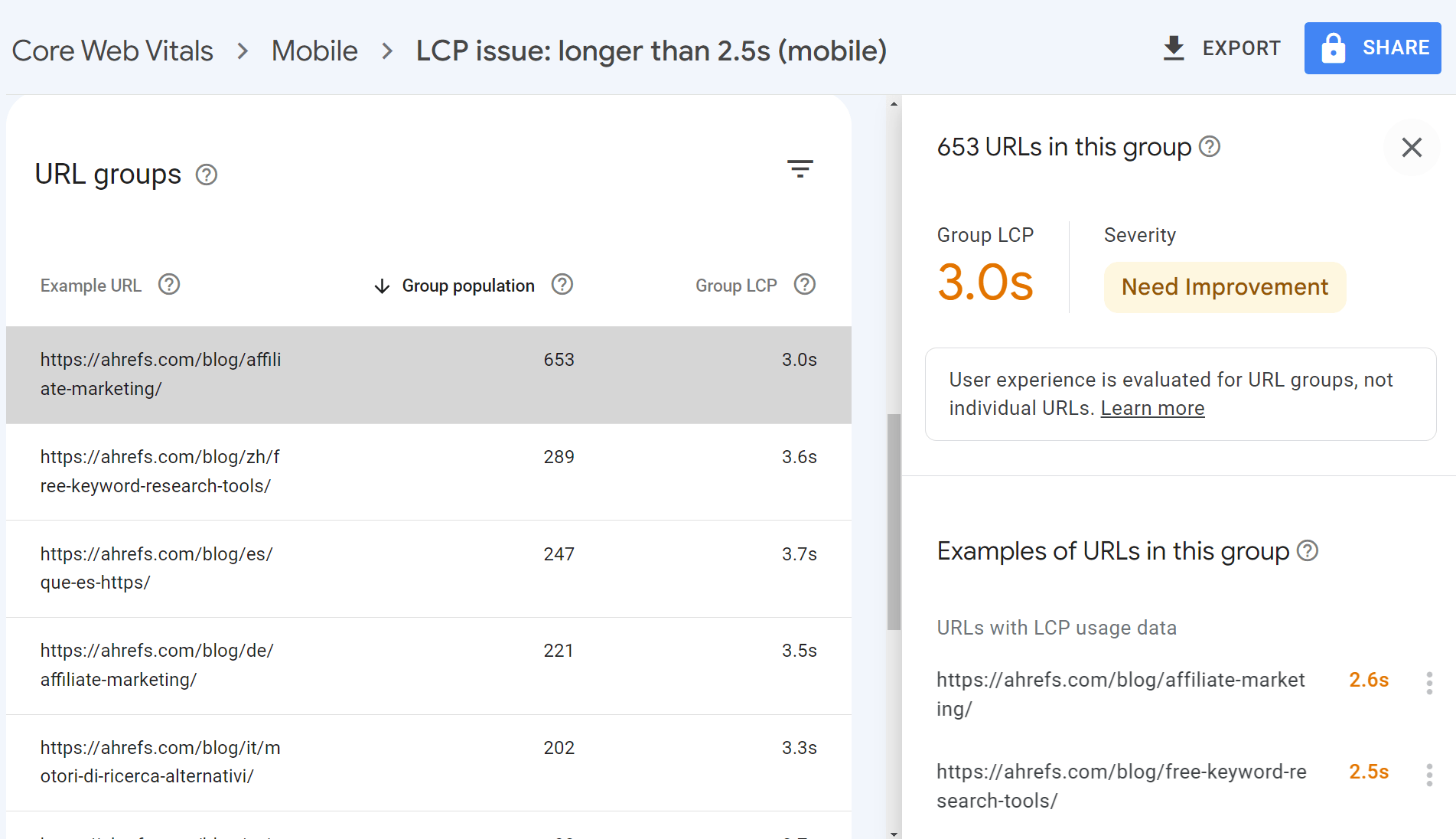
Task: Click the Group population sort arrow
Action: (381, 285)
